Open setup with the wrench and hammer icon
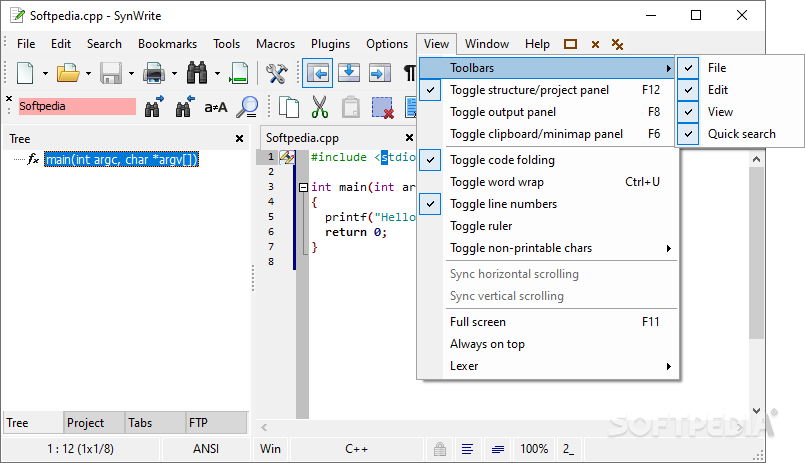 click(276, 73)
